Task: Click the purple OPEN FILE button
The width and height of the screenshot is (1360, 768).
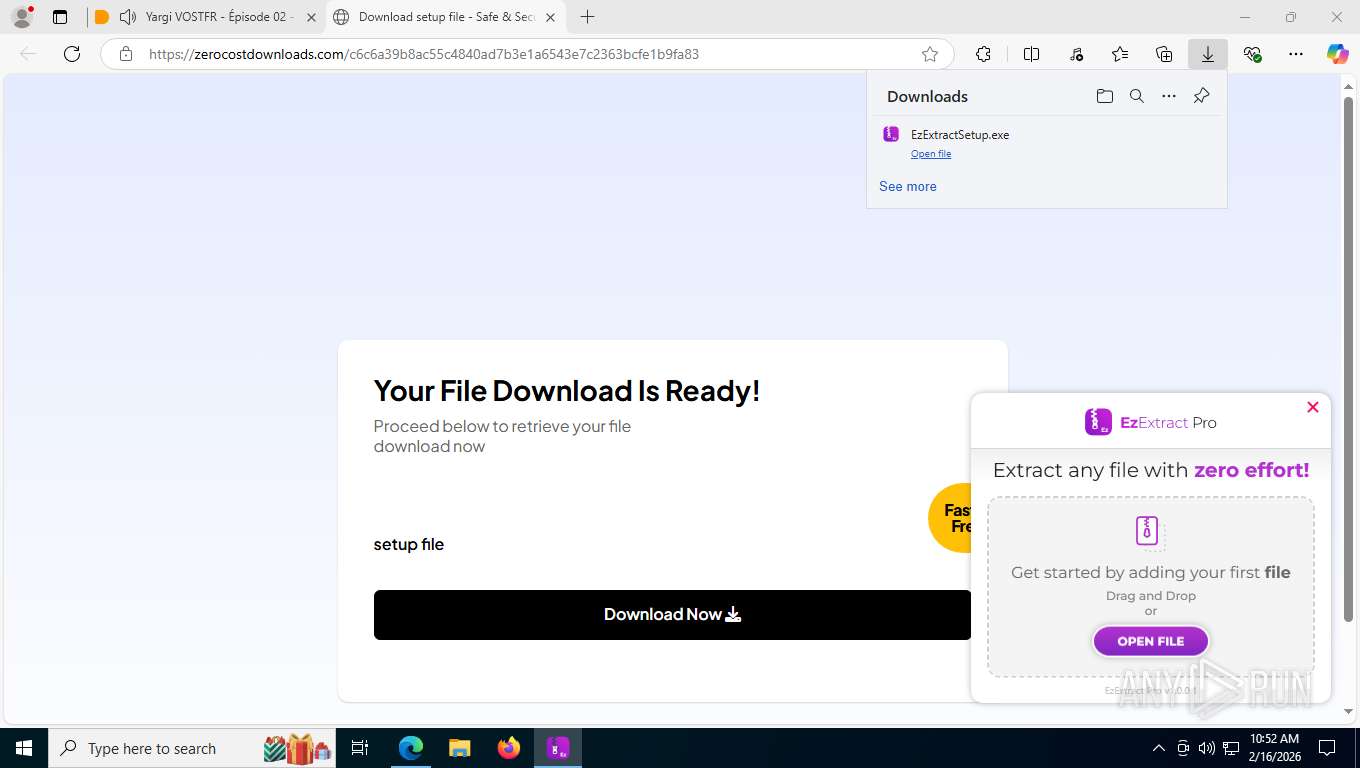Action: pyautogui.click(x=1151, y=641)
